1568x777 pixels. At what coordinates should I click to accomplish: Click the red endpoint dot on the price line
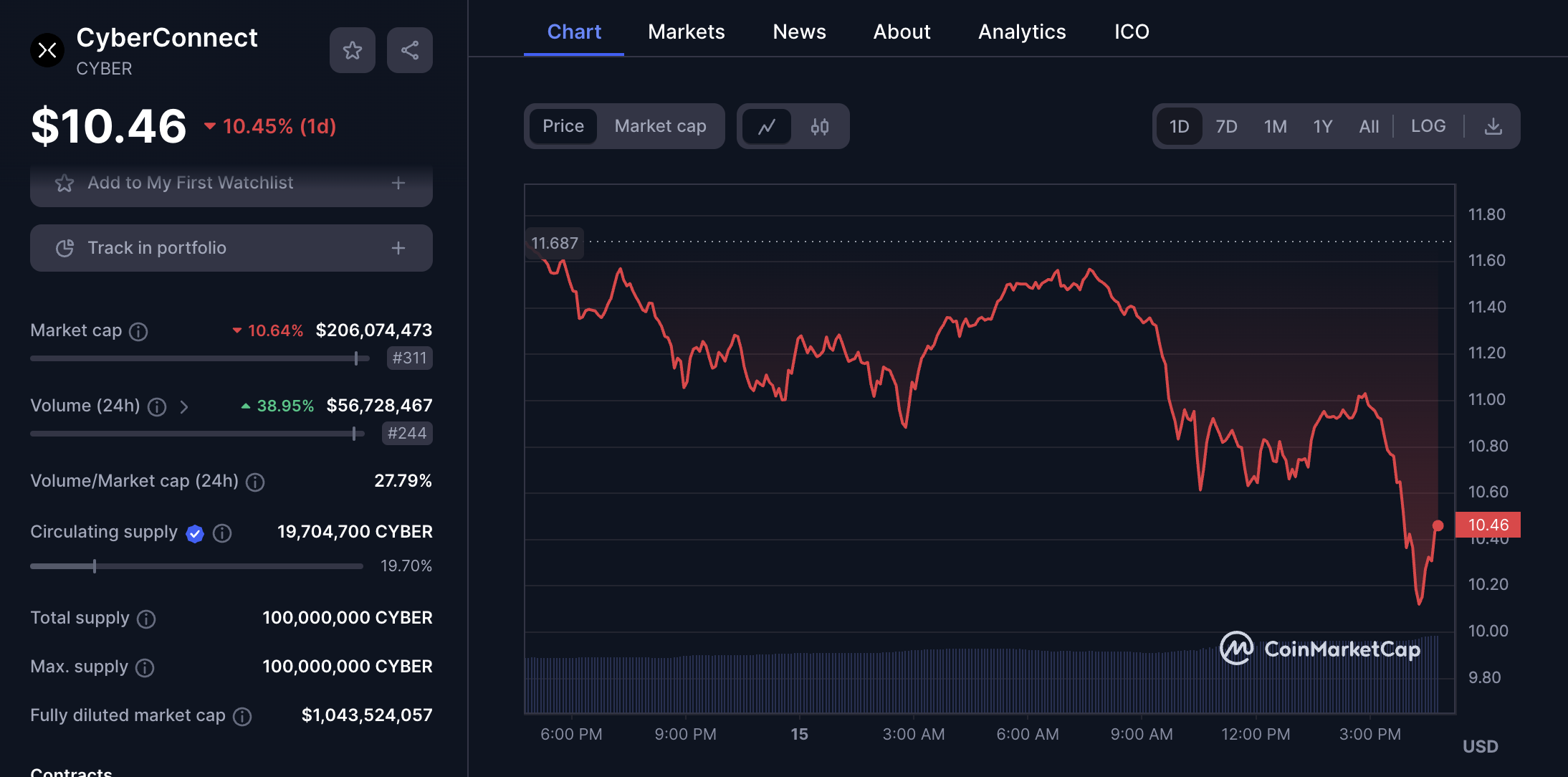[1438, 525]
